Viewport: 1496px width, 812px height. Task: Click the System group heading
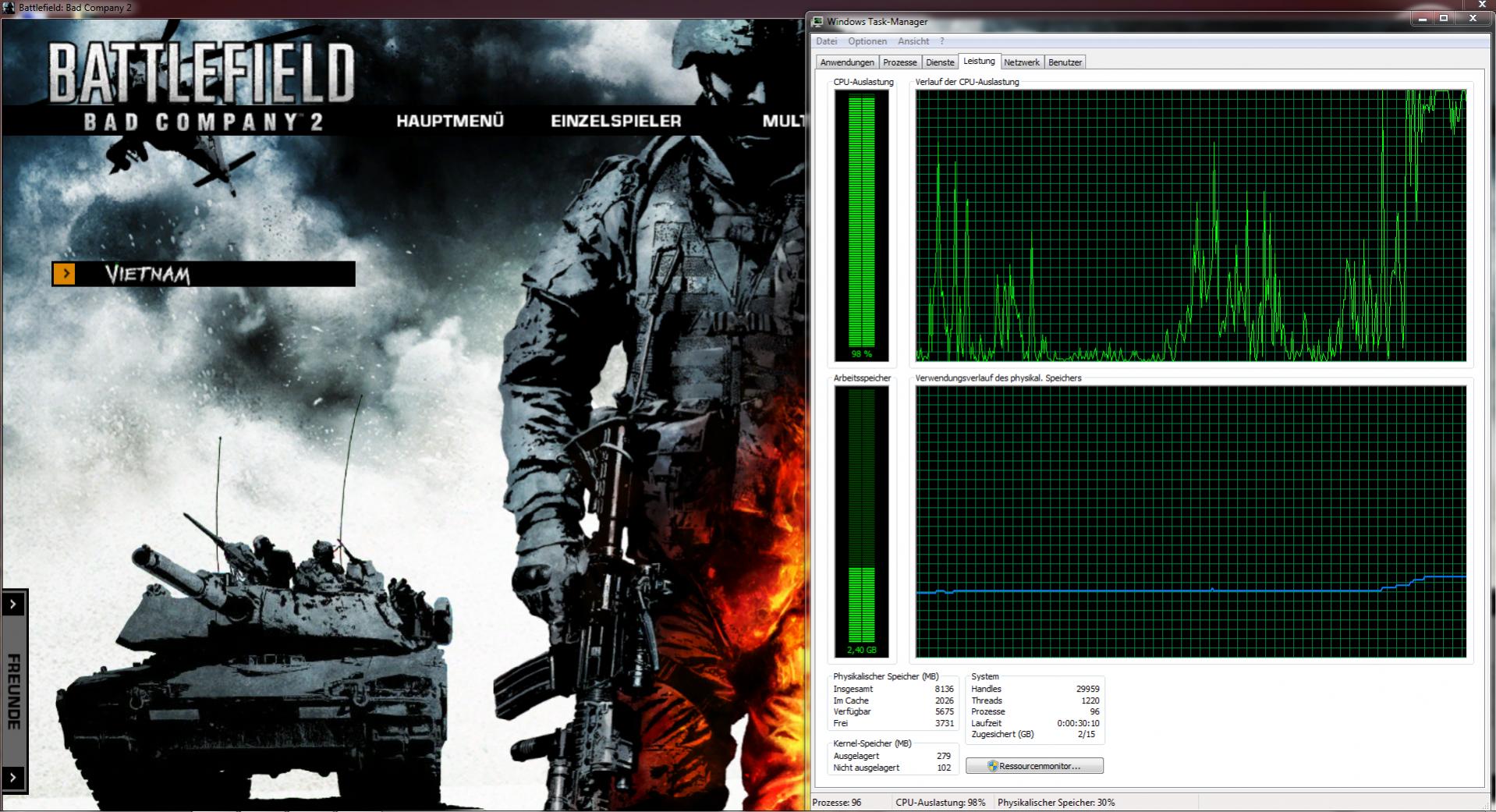point(984,676)
